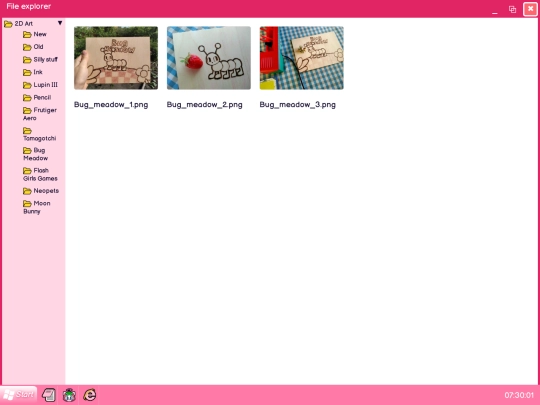Open the Start menu
This screenshot has height=405, width=540.
pyautogui.click(x=19, y=395)
